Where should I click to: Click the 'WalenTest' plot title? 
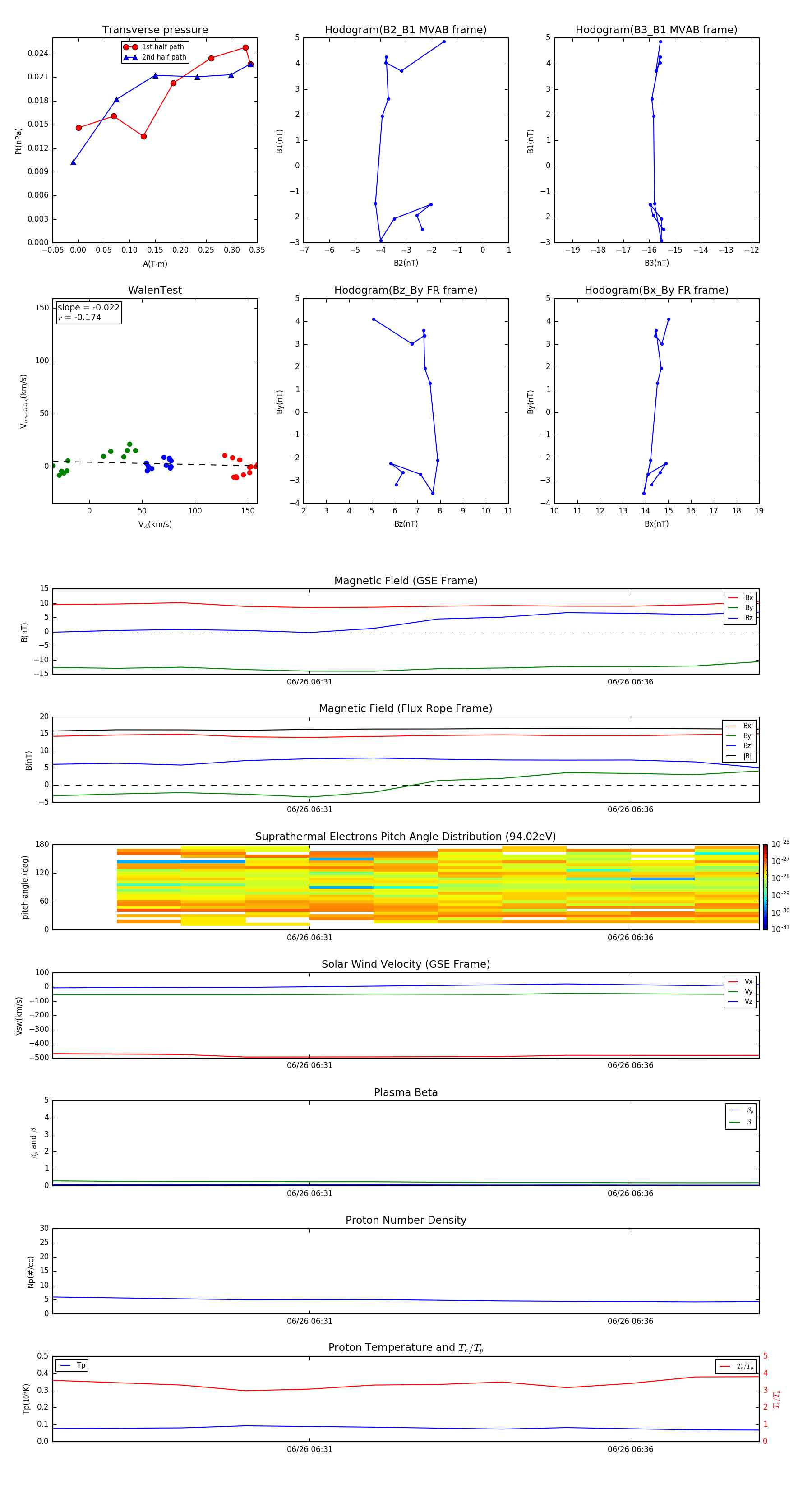[x=155, y=290]
